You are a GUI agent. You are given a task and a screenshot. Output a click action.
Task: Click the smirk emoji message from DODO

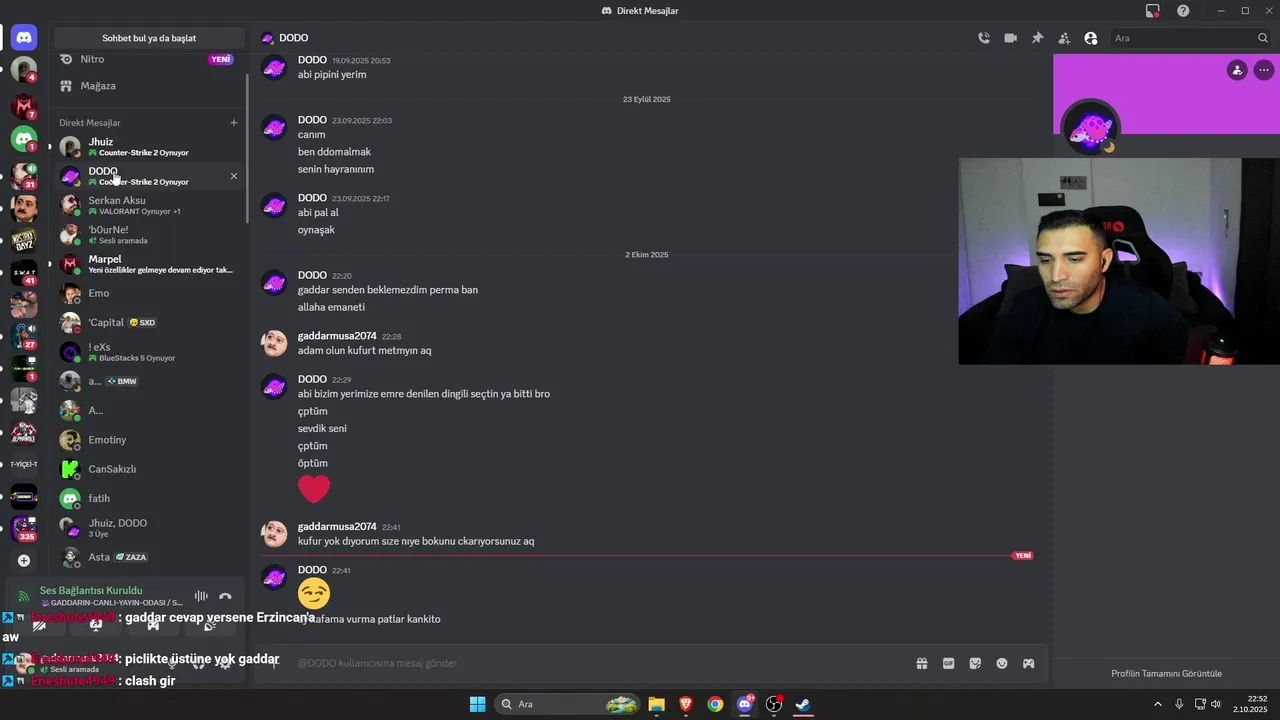(x=314, y=594)
